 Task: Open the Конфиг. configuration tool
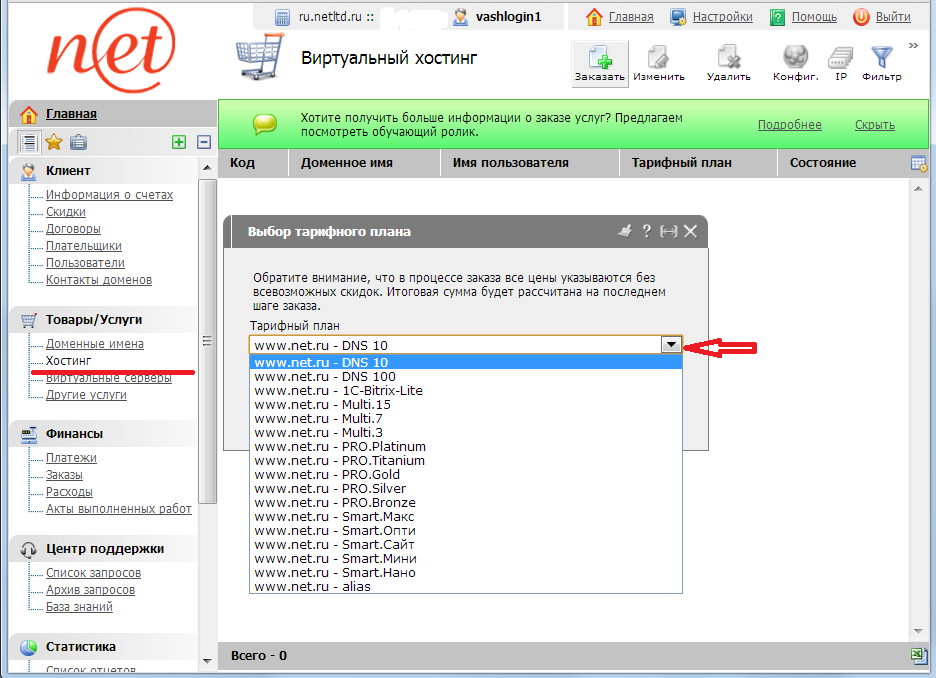796,63
